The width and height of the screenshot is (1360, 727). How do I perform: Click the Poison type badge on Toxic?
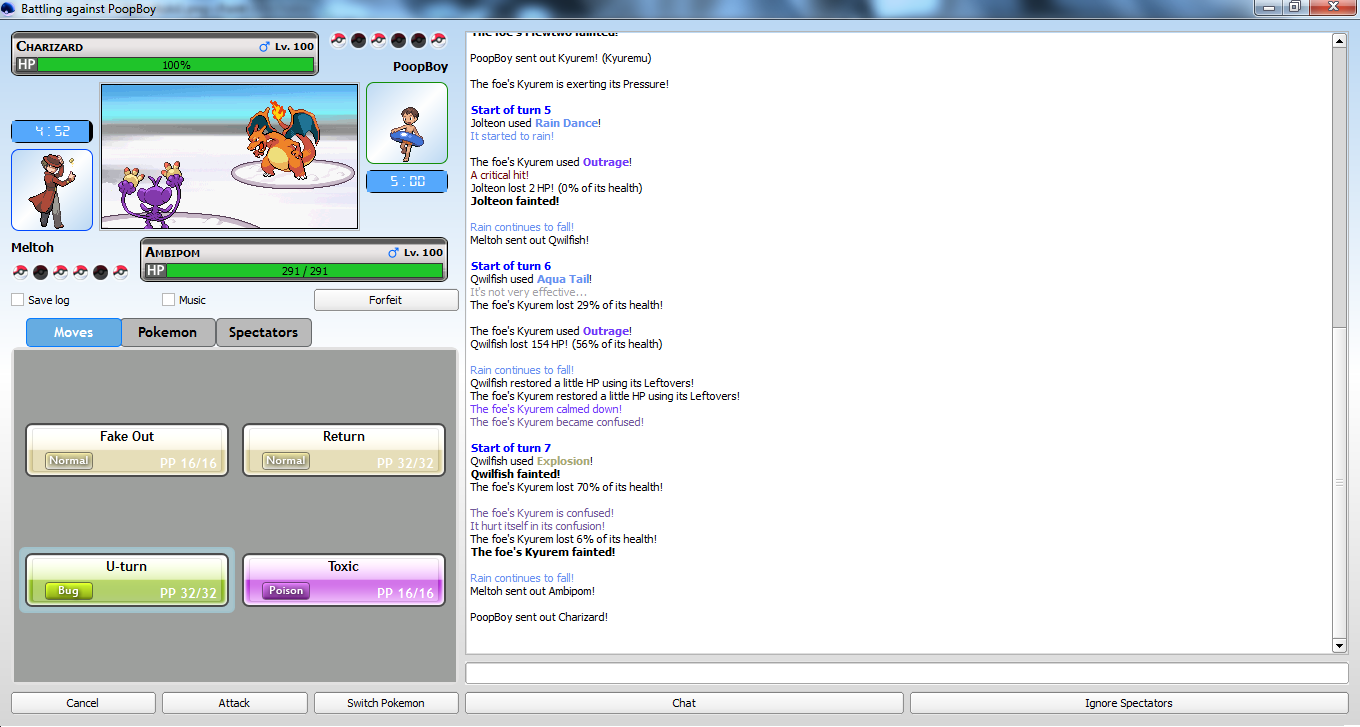[286, 591]
